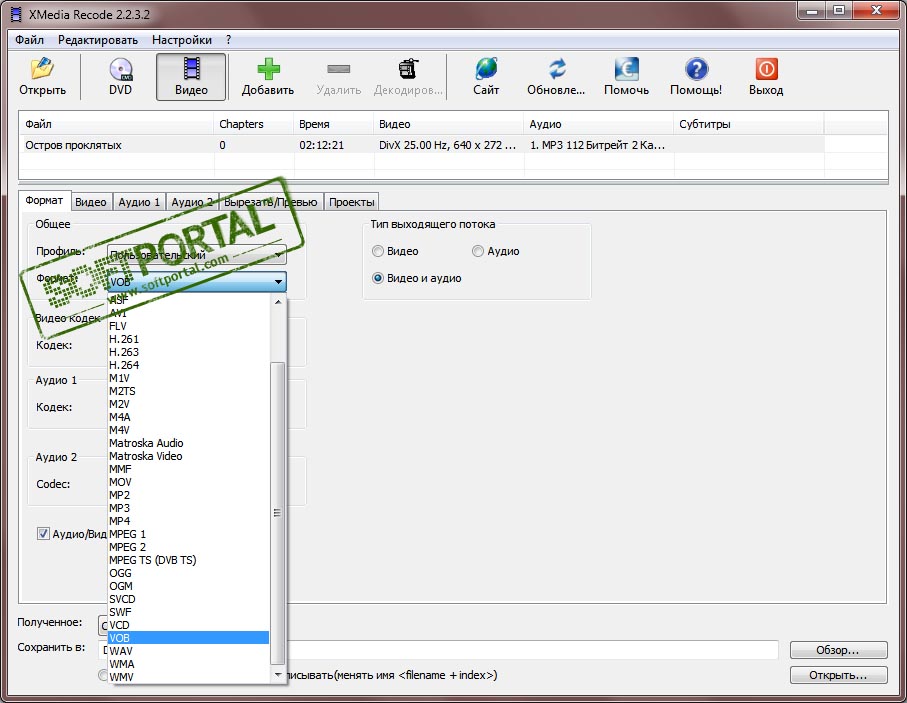Select the Аудио output stream radio button

click(x=478, y=251)
